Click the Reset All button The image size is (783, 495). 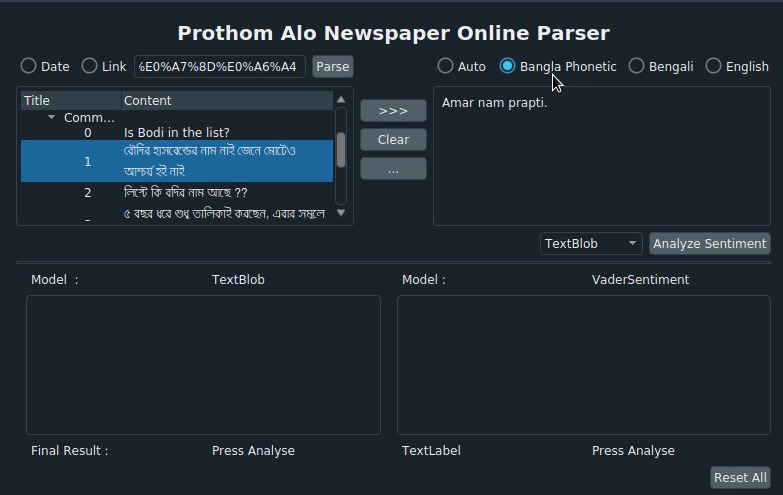tap(740, 478)
